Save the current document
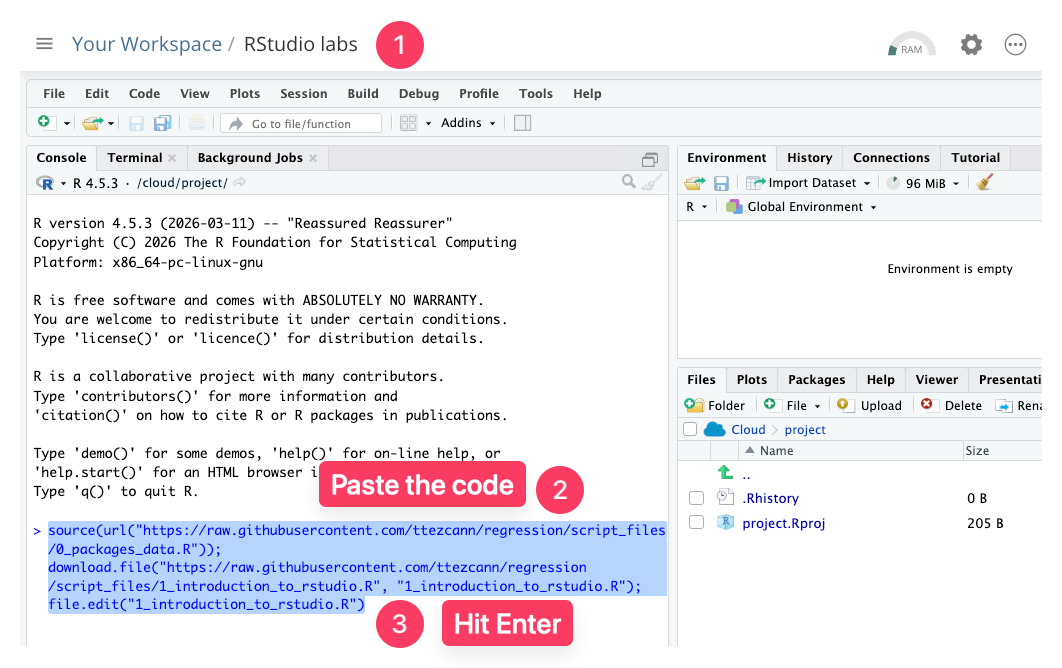1062x668 pixels. click(136, 123)
